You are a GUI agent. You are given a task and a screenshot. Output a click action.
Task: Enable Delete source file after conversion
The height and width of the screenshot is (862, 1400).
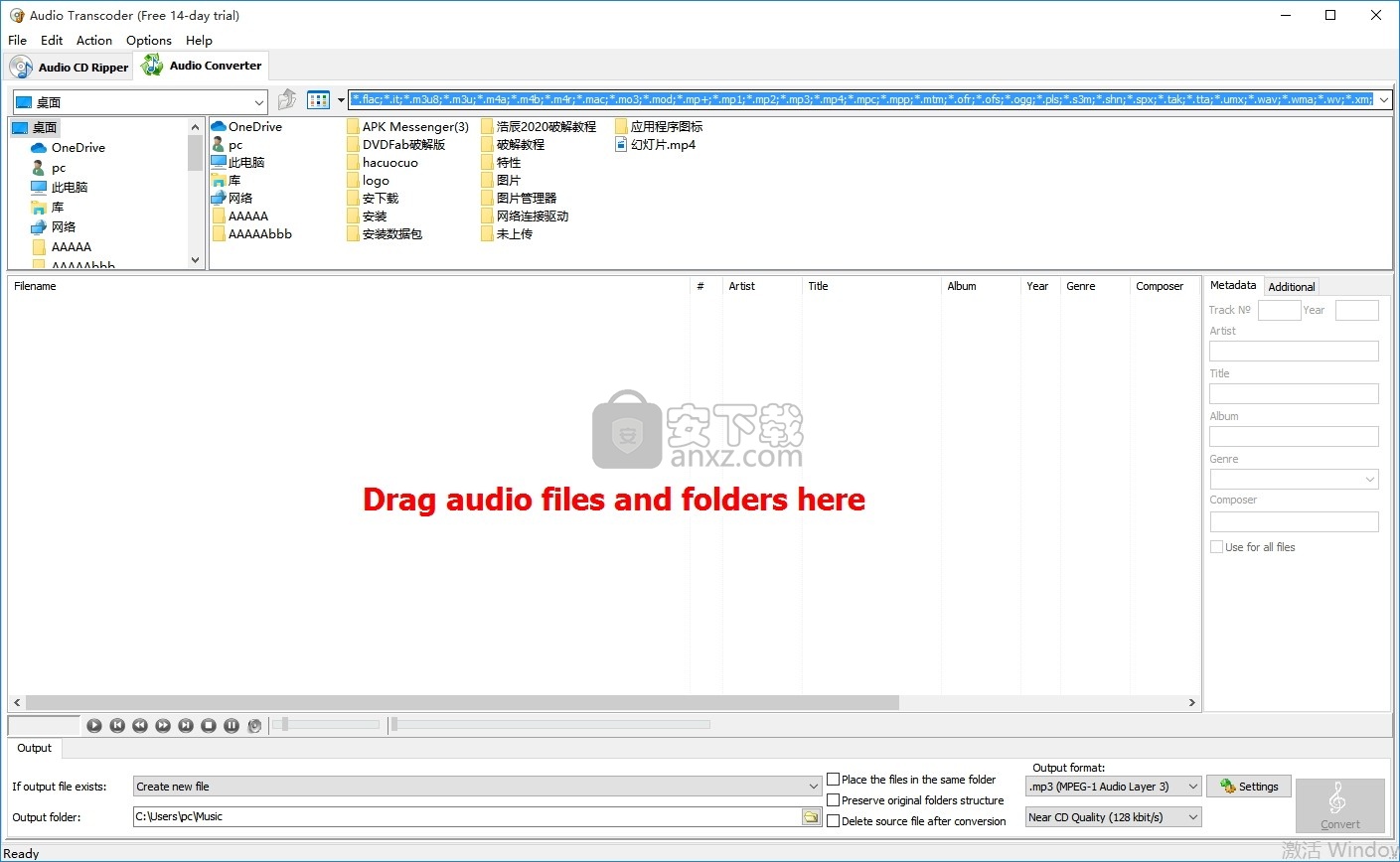pos(834,821)
